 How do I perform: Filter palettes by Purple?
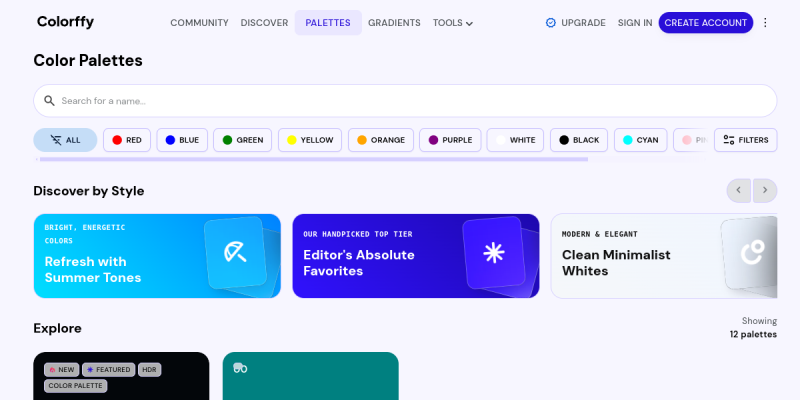[x=450, y=140]
